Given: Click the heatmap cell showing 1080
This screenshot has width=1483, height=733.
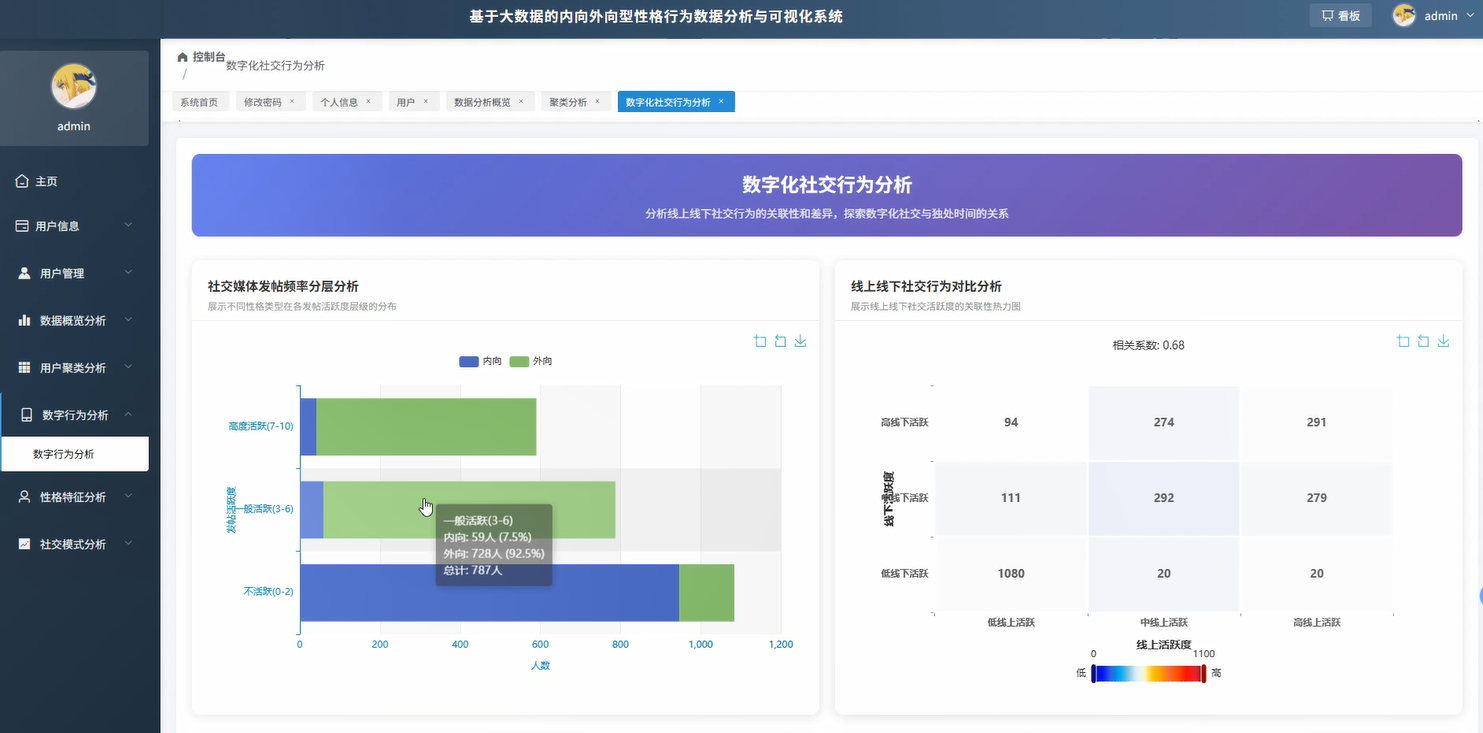Looking at the screenshot, I should [x=1011, y=574].
